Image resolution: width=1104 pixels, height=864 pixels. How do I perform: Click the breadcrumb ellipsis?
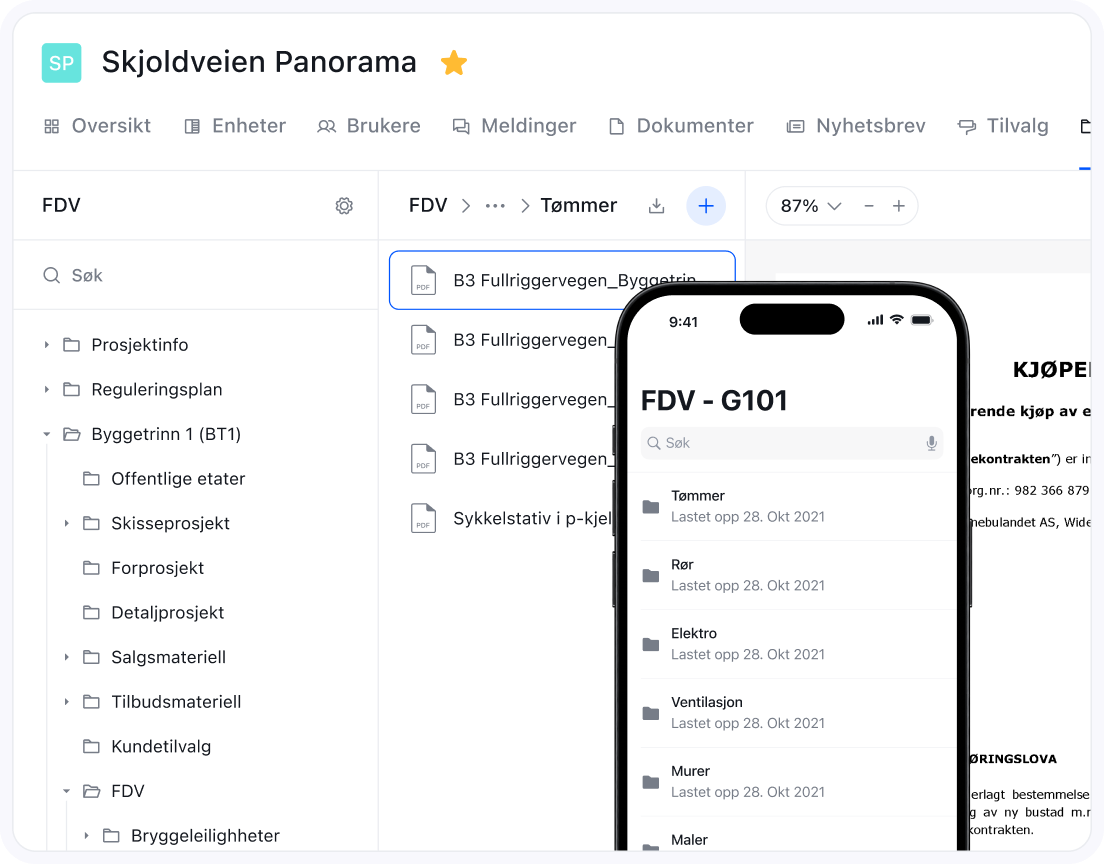tap(495, 206)
